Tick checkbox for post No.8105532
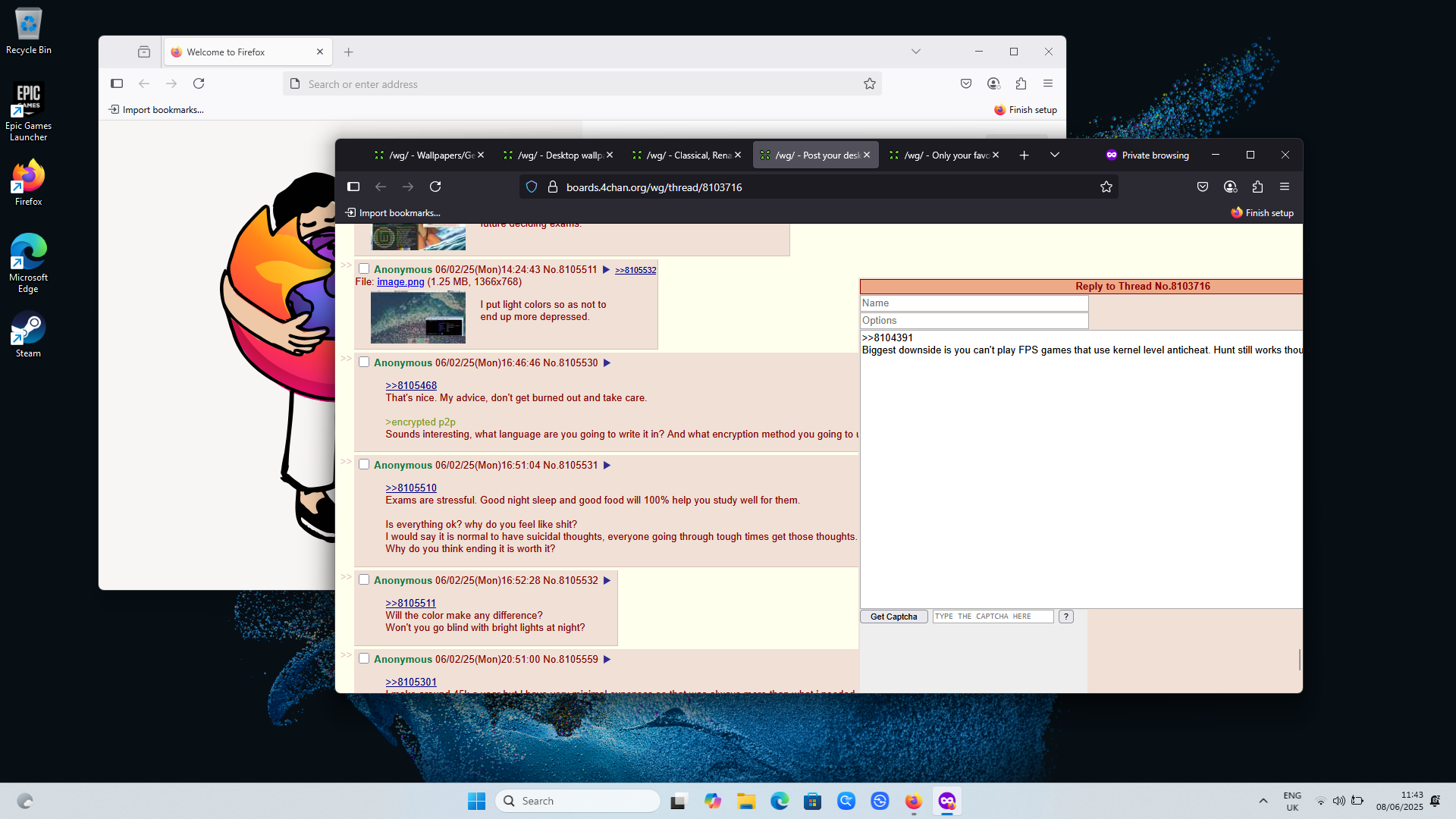 (x=364, y=579)
